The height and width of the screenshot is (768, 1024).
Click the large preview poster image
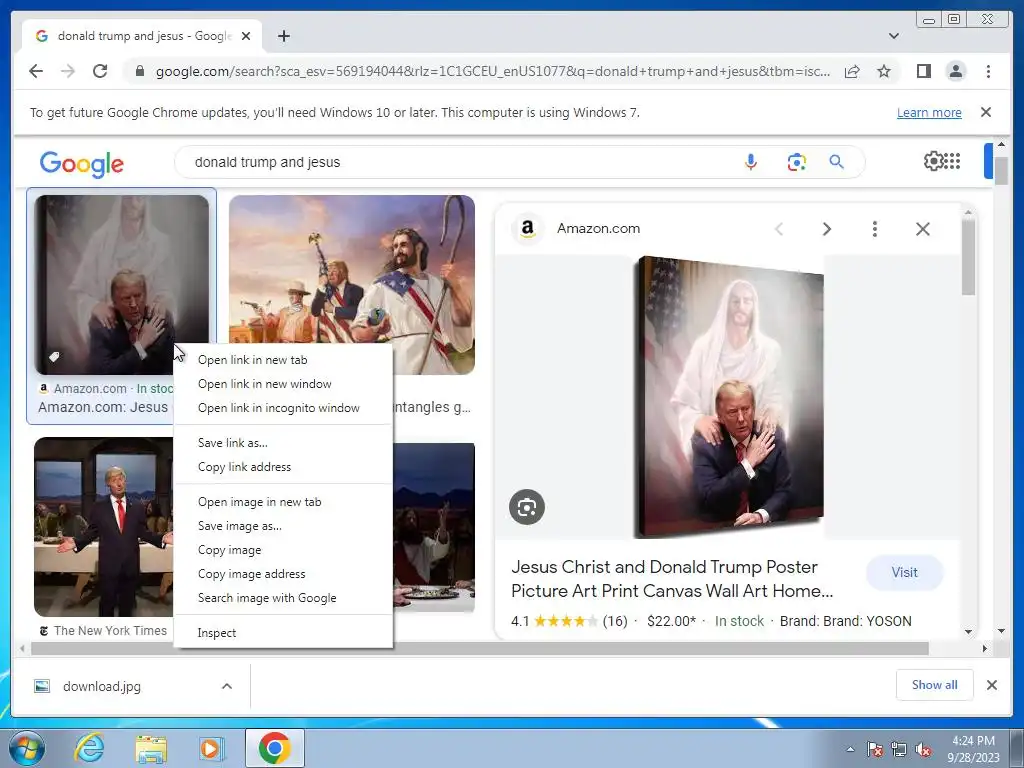pos(729,396)
